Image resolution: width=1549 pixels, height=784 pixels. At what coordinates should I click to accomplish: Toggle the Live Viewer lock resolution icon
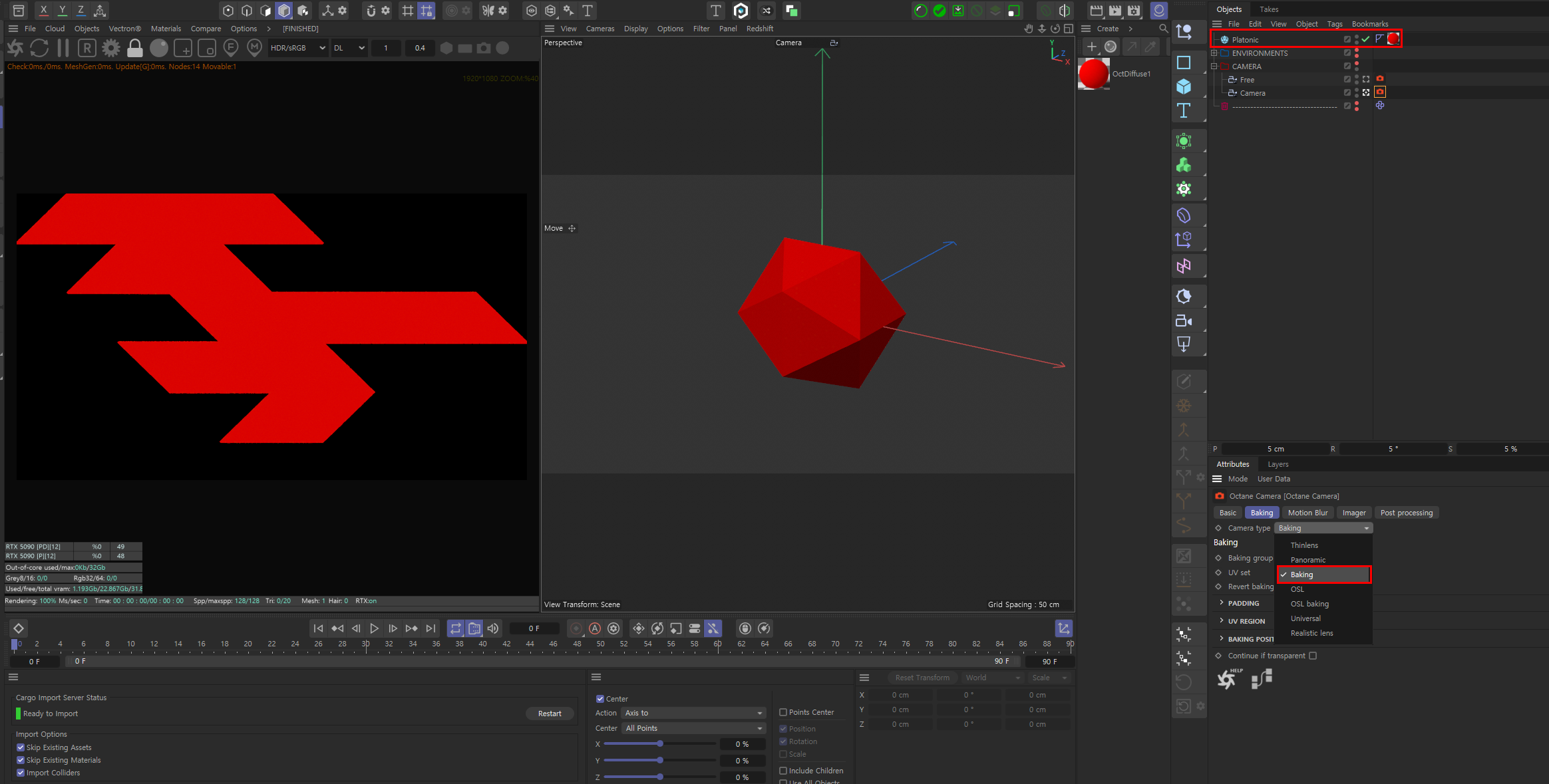(134, 48)
